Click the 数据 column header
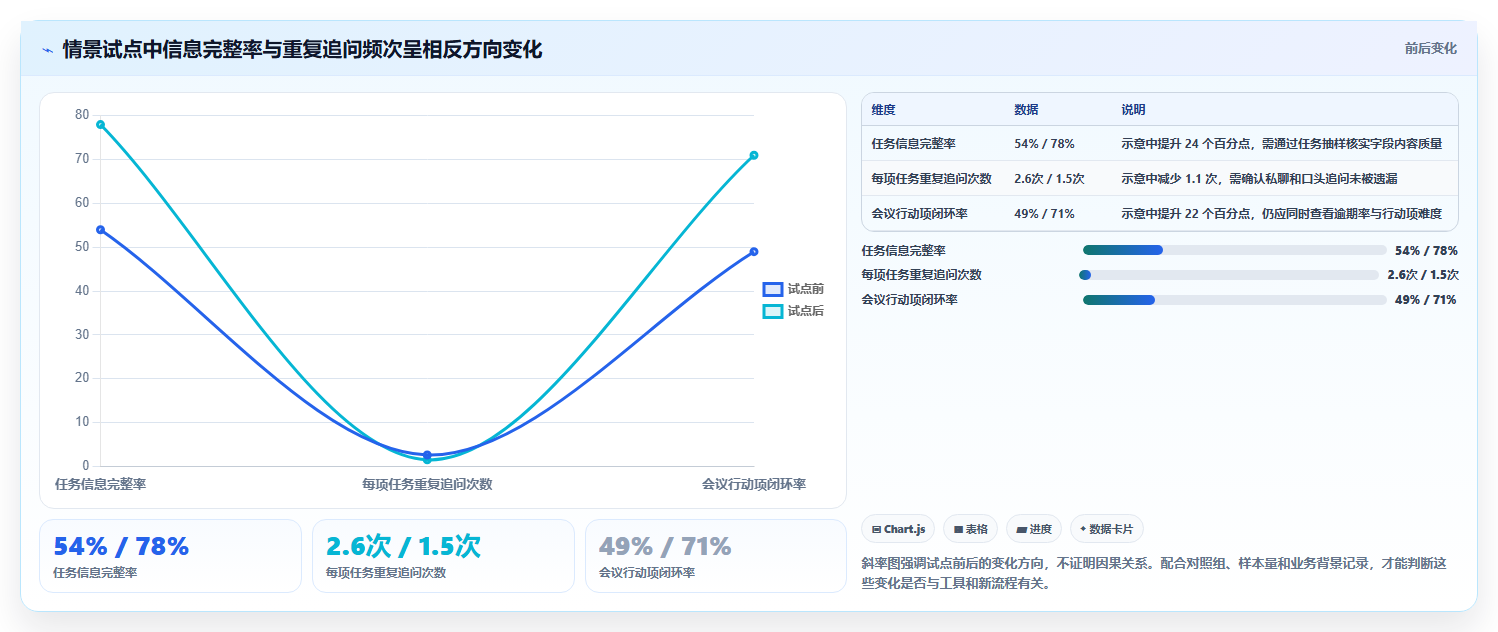This screenshot has height=632, width=1498. click(1026, 110)
